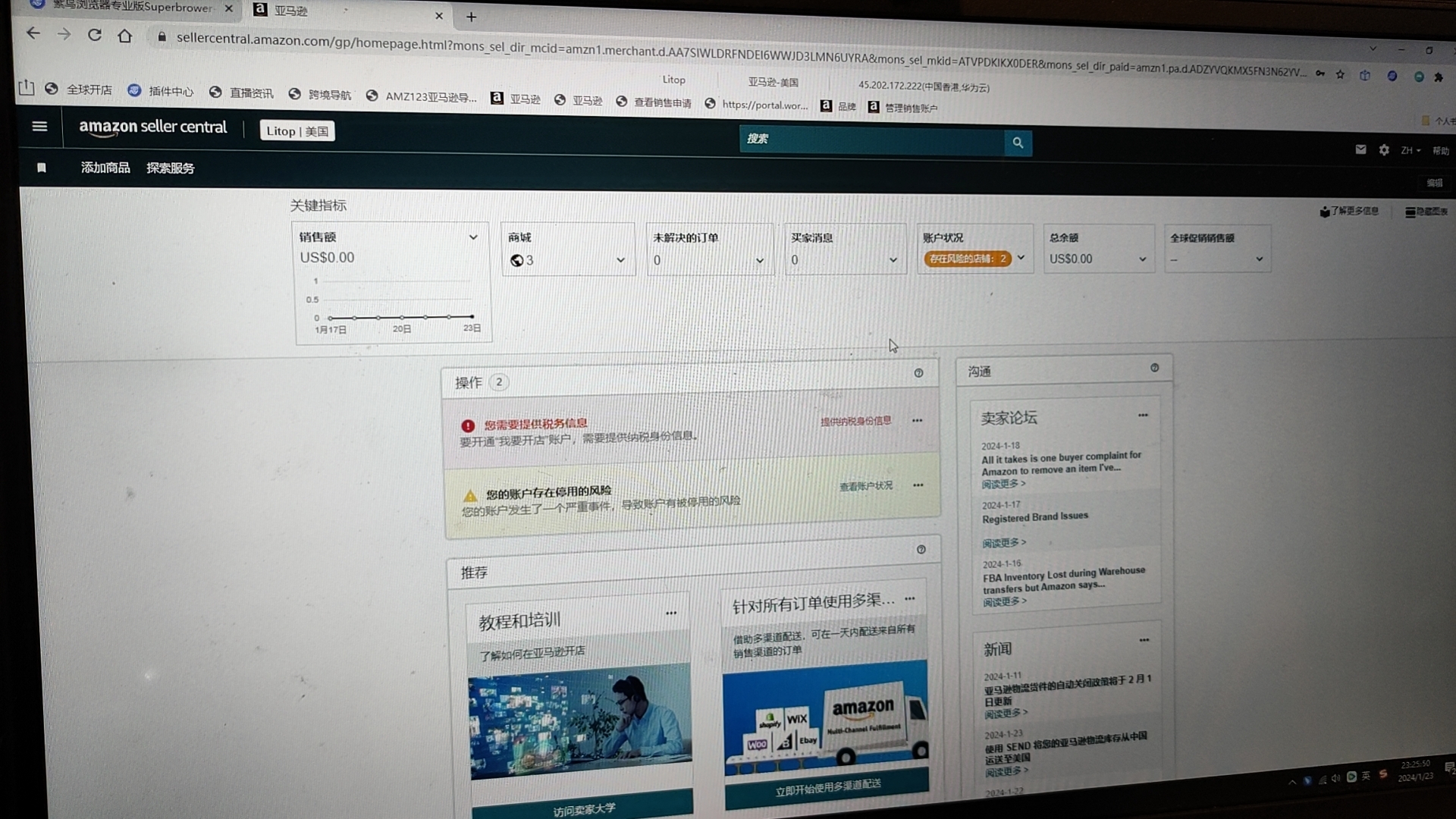Go back with browser back arrow
The image size is (1456, 819).
tap(33, 33)
